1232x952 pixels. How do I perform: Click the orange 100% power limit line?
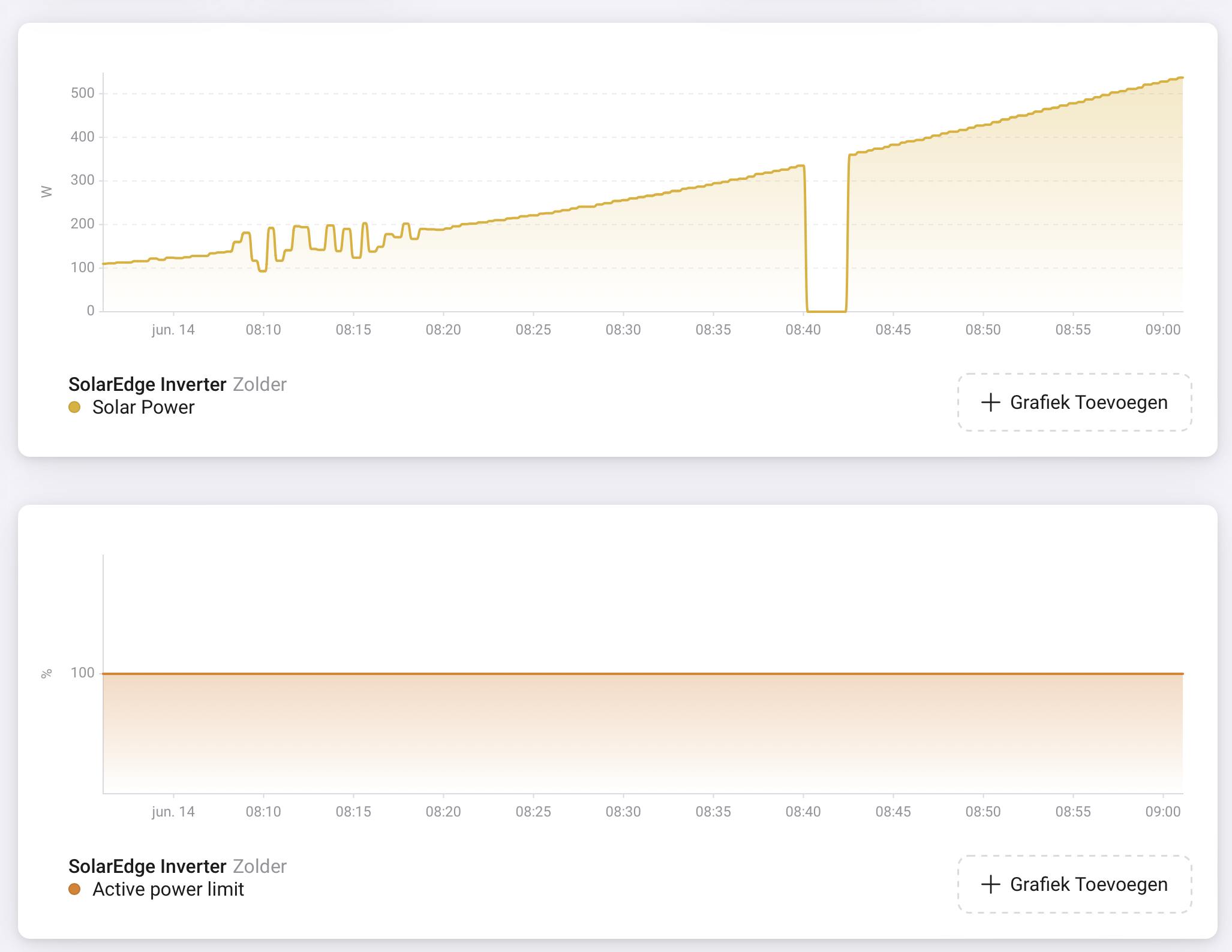pyautogui.click(x=642, y=674)
